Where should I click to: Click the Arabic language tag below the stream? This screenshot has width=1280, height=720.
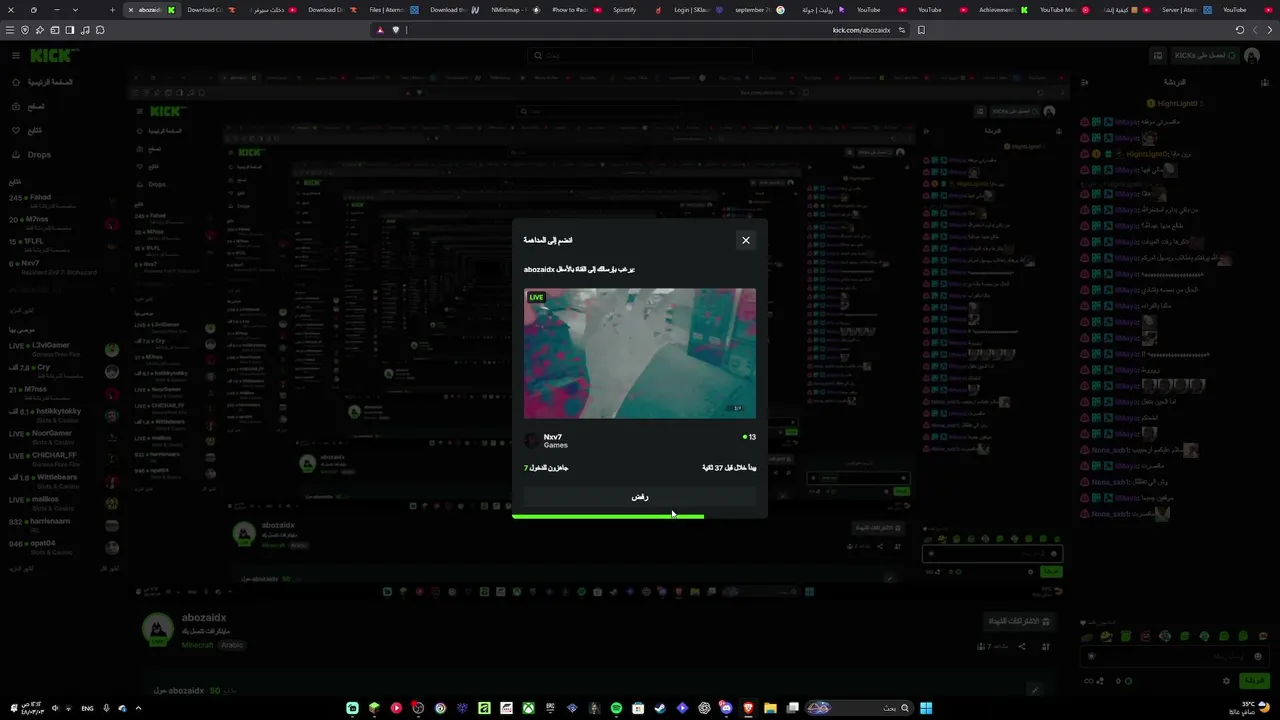coord(232,645)
